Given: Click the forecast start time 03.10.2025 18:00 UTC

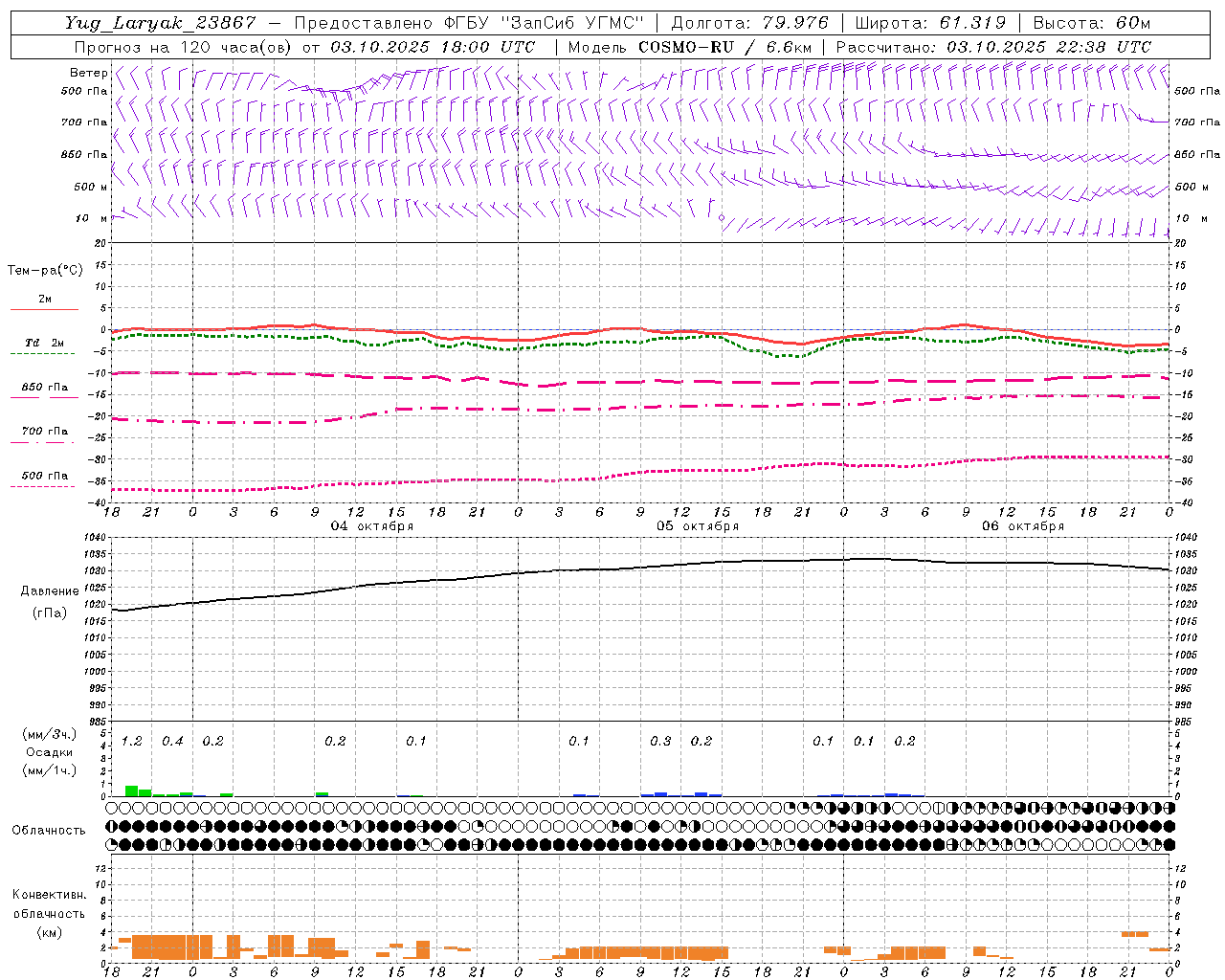Looking at the screenshot, I should [x=433, y=47].
